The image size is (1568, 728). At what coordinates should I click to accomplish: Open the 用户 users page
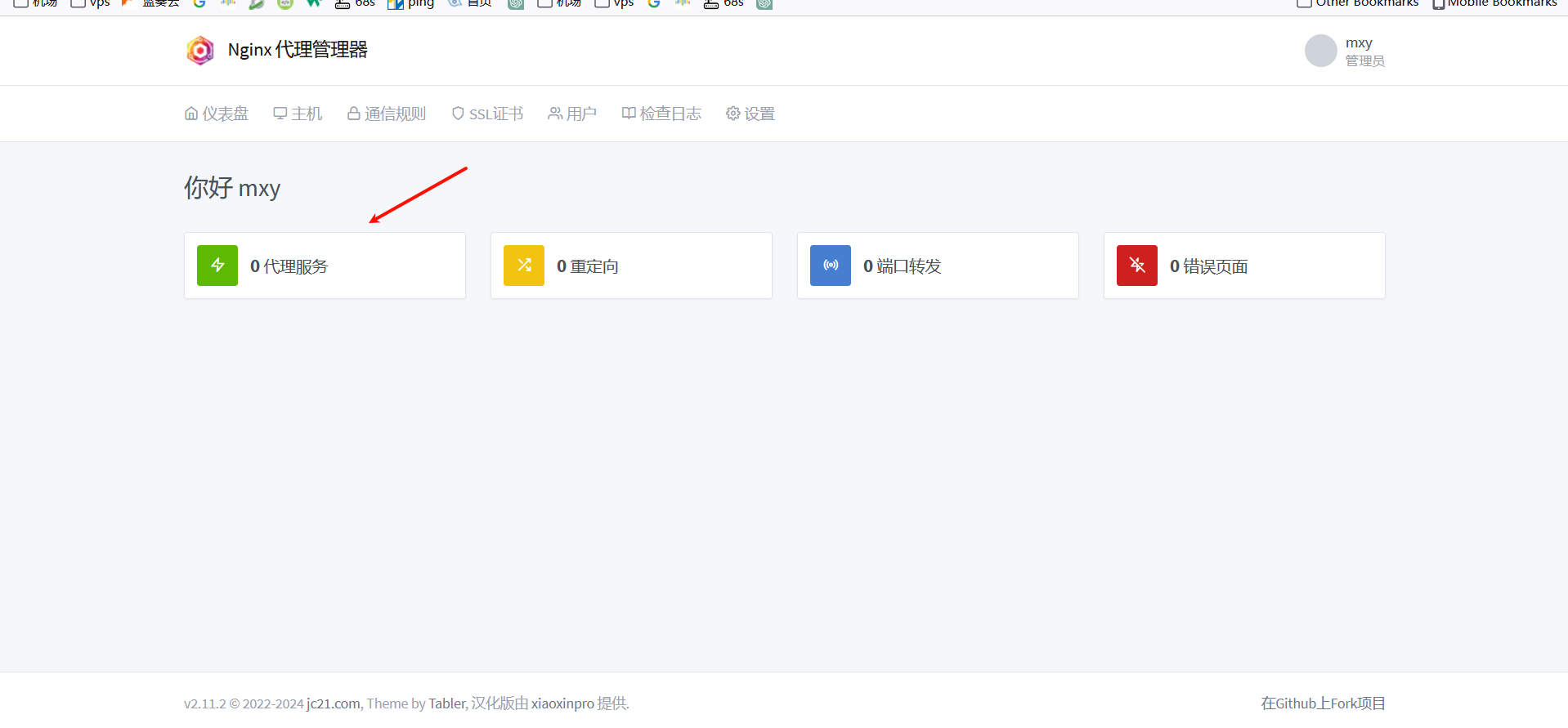coord(572,114)
